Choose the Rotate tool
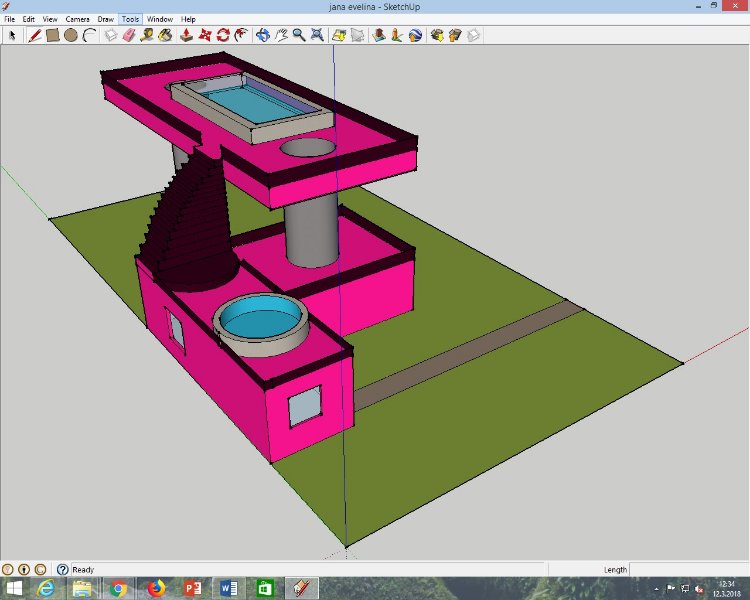The height and width of the screenshot is (600, 750). pos(223,35)
